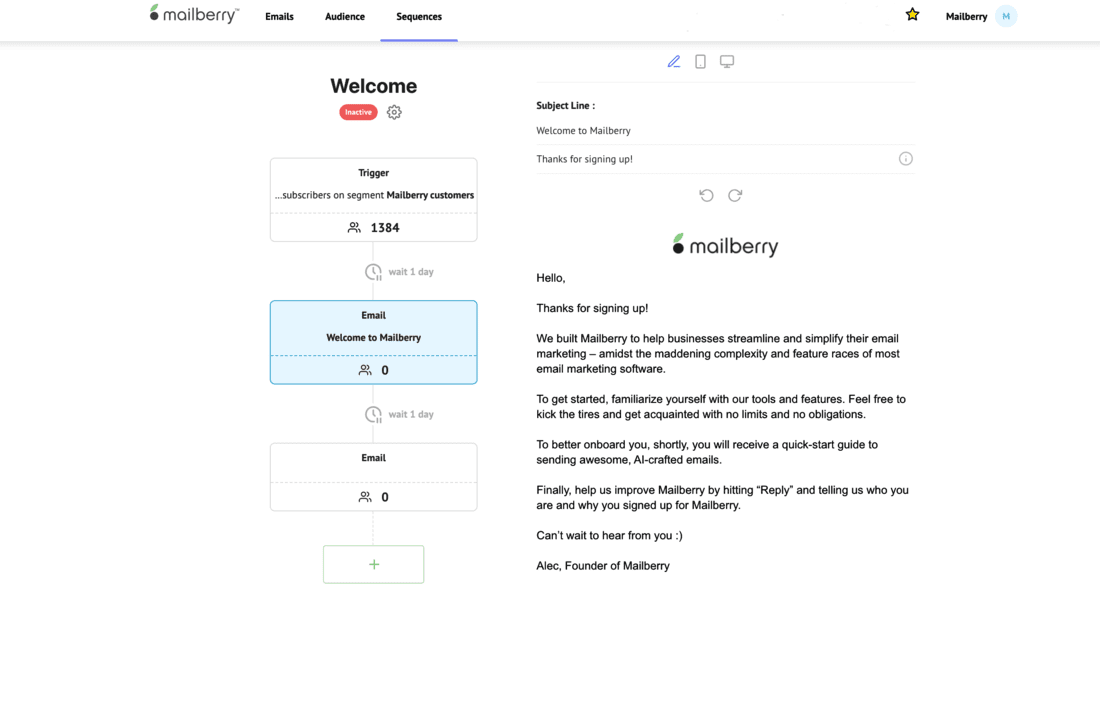Click the yellow star icon
Viewport: 1100px width, 723px height.
coord(912,15)
